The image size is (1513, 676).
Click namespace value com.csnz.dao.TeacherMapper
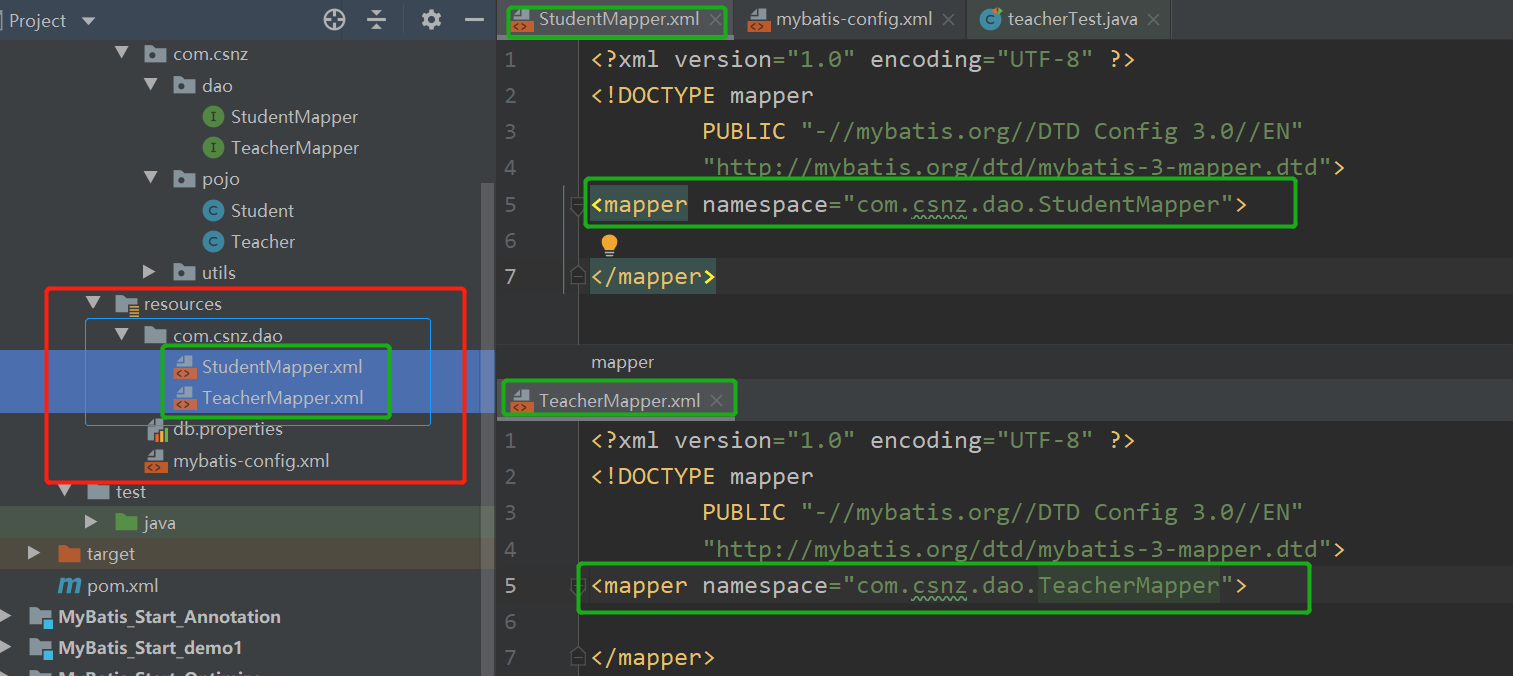[x=1038, y=586]
